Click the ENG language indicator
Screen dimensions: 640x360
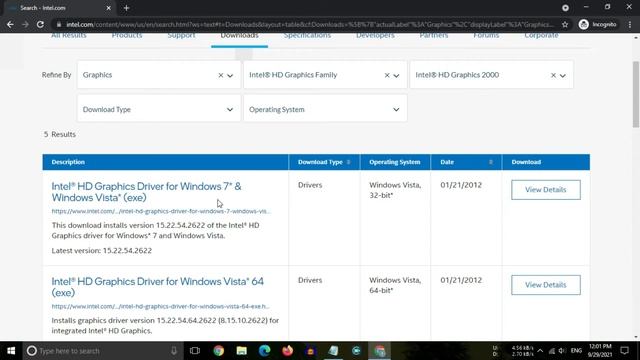576,351
